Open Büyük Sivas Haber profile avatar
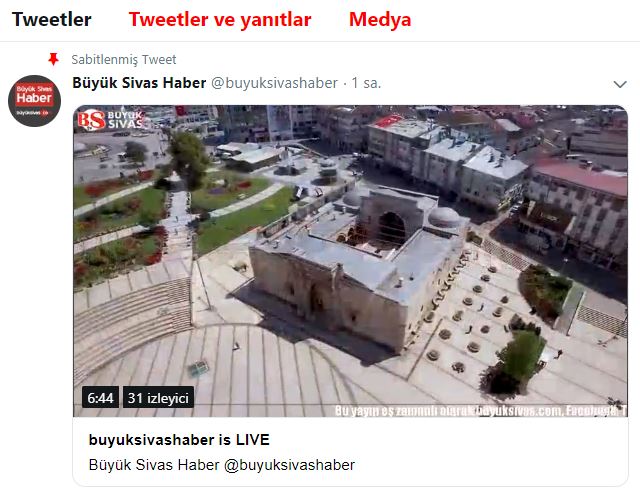 pos(35,101)
